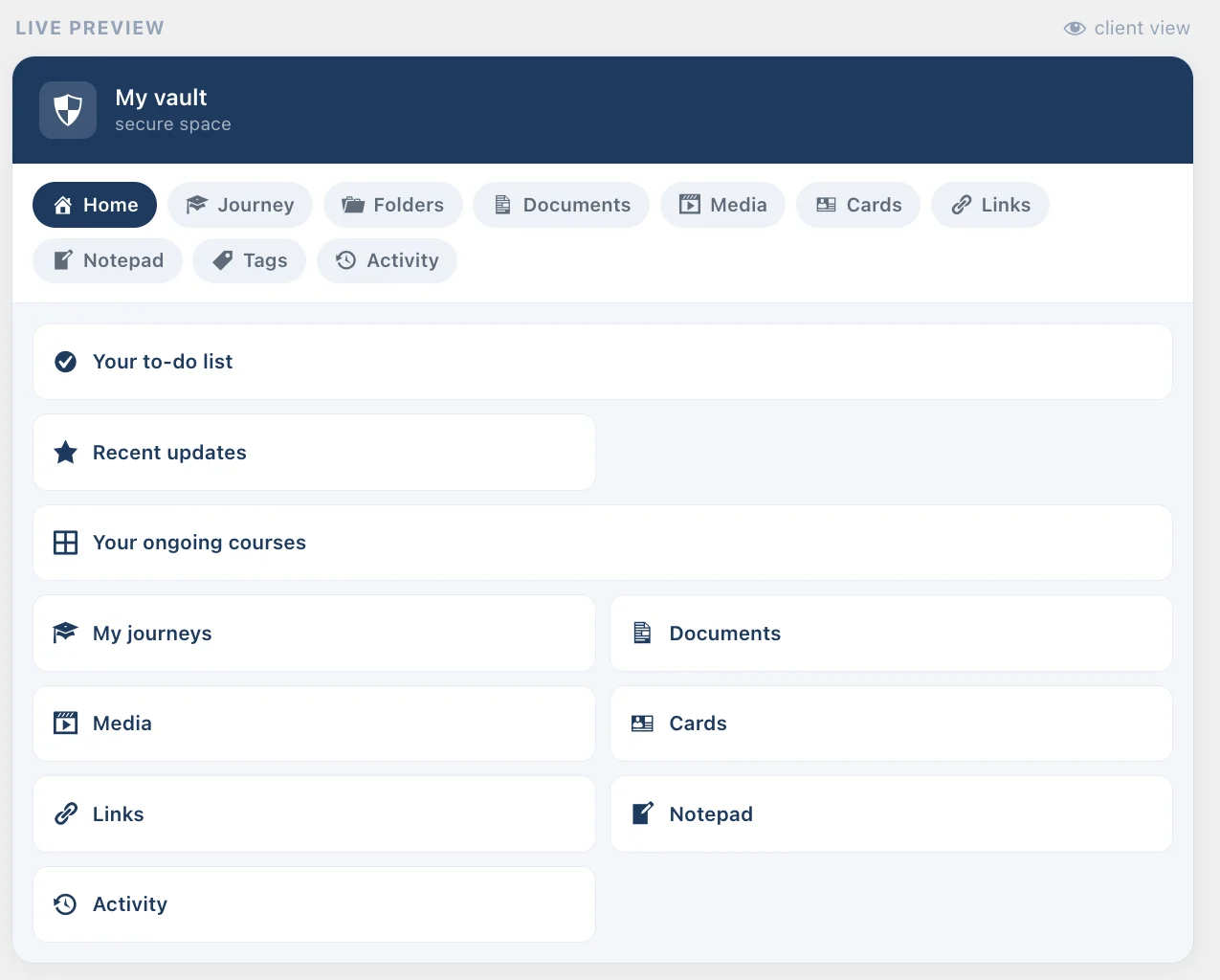Click the eye icon beside client view

tap(1075, 29)
